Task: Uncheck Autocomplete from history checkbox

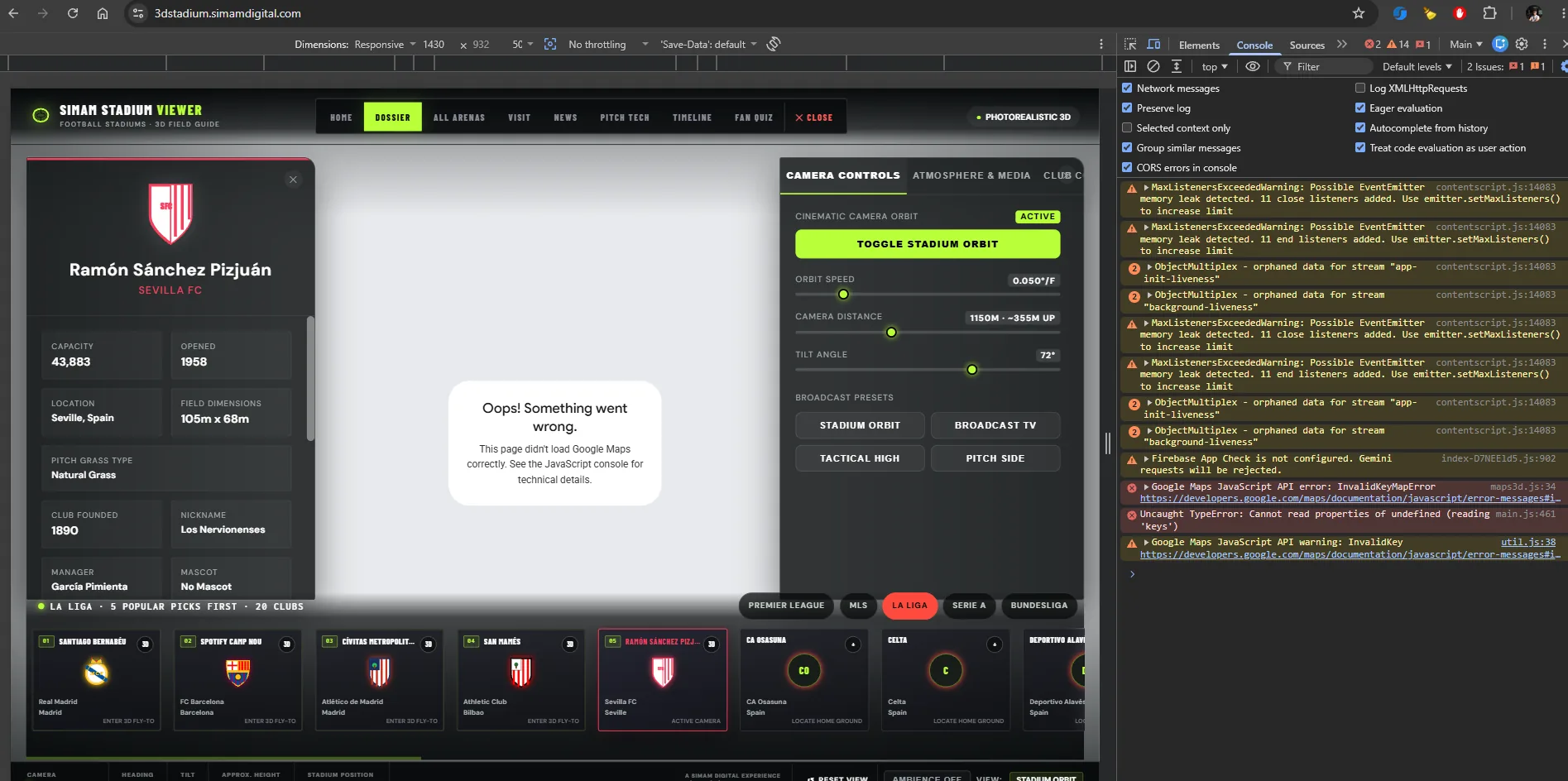Action: pos(1360,127)
